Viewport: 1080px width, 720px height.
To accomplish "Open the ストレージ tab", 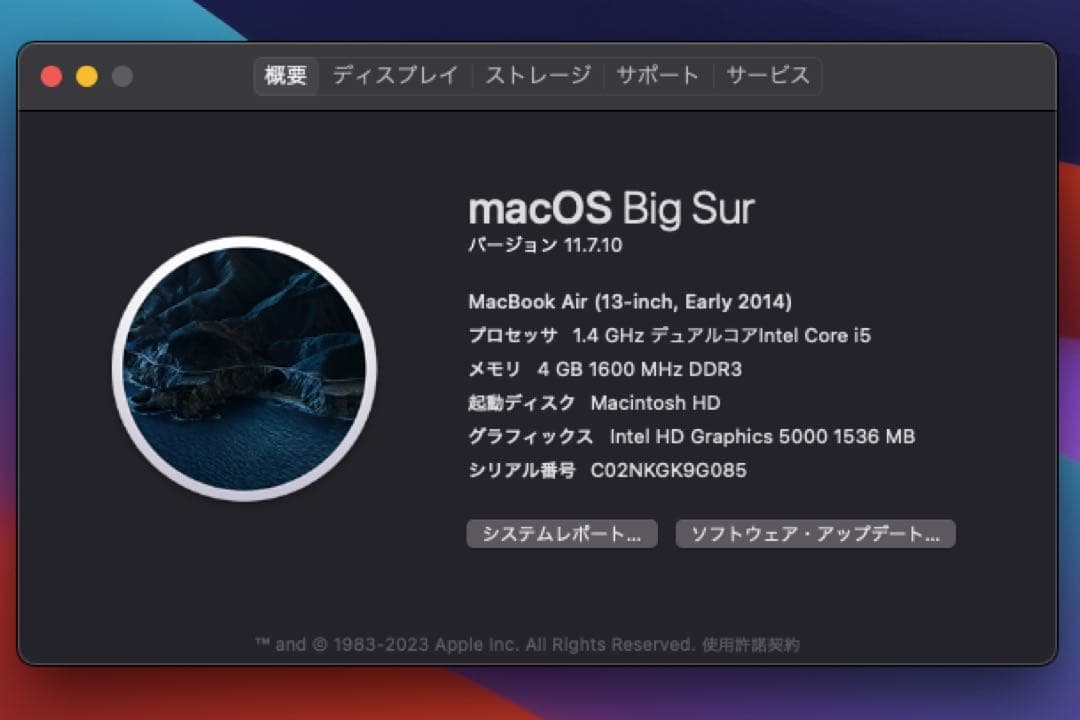I will 538,76.
